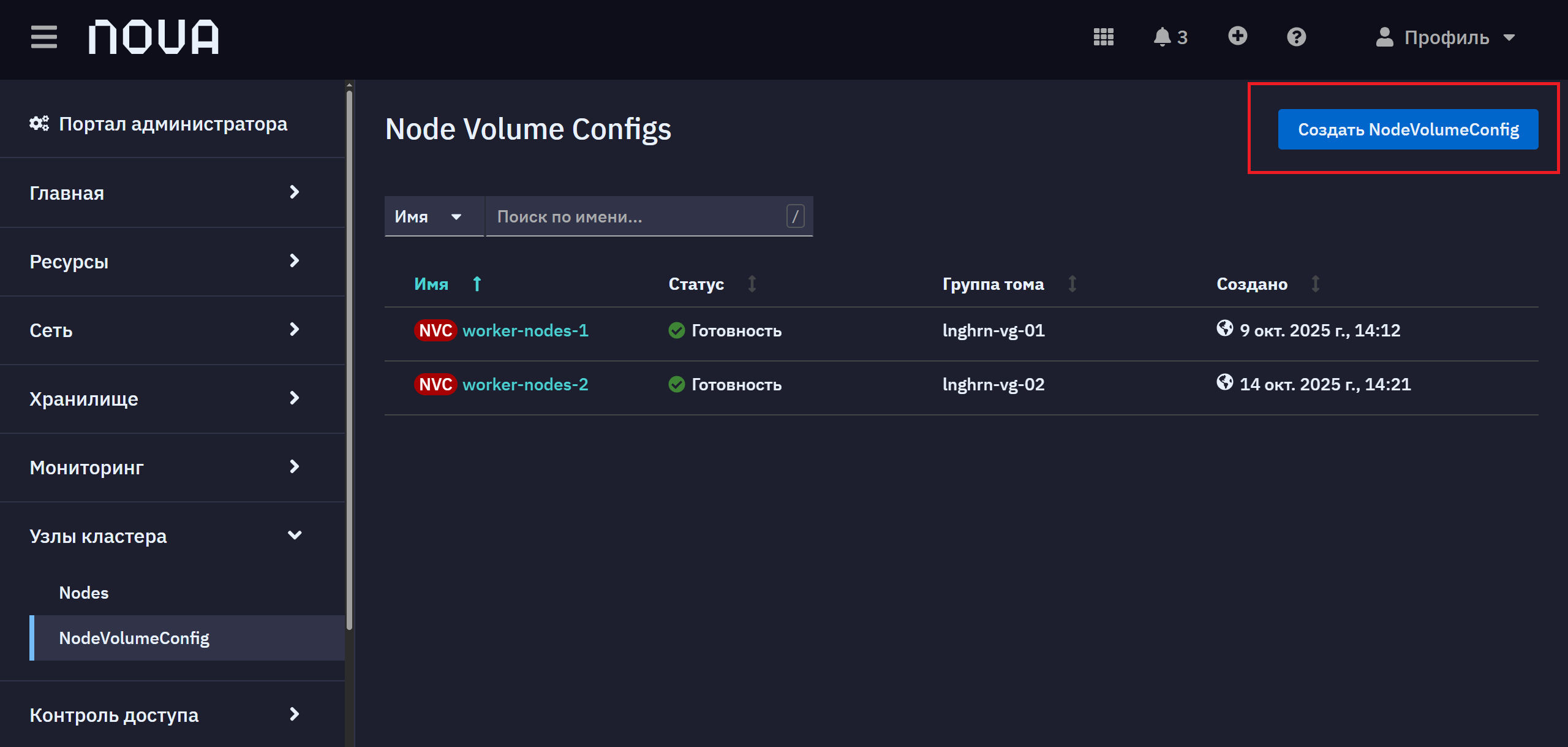1568x747 pixels.
Task: Open the help question mark icon
Action: pos(1296,37)
